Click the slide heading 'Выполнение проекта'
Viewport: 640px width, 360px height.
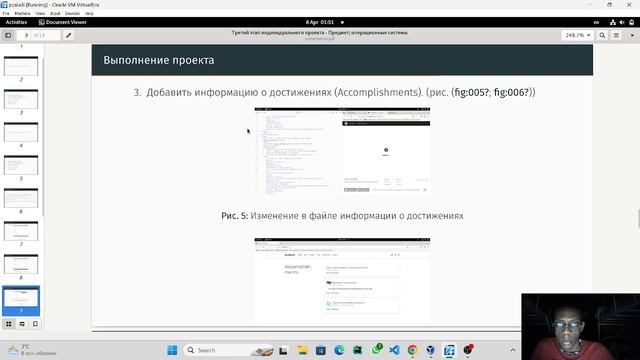coord(159,60)
